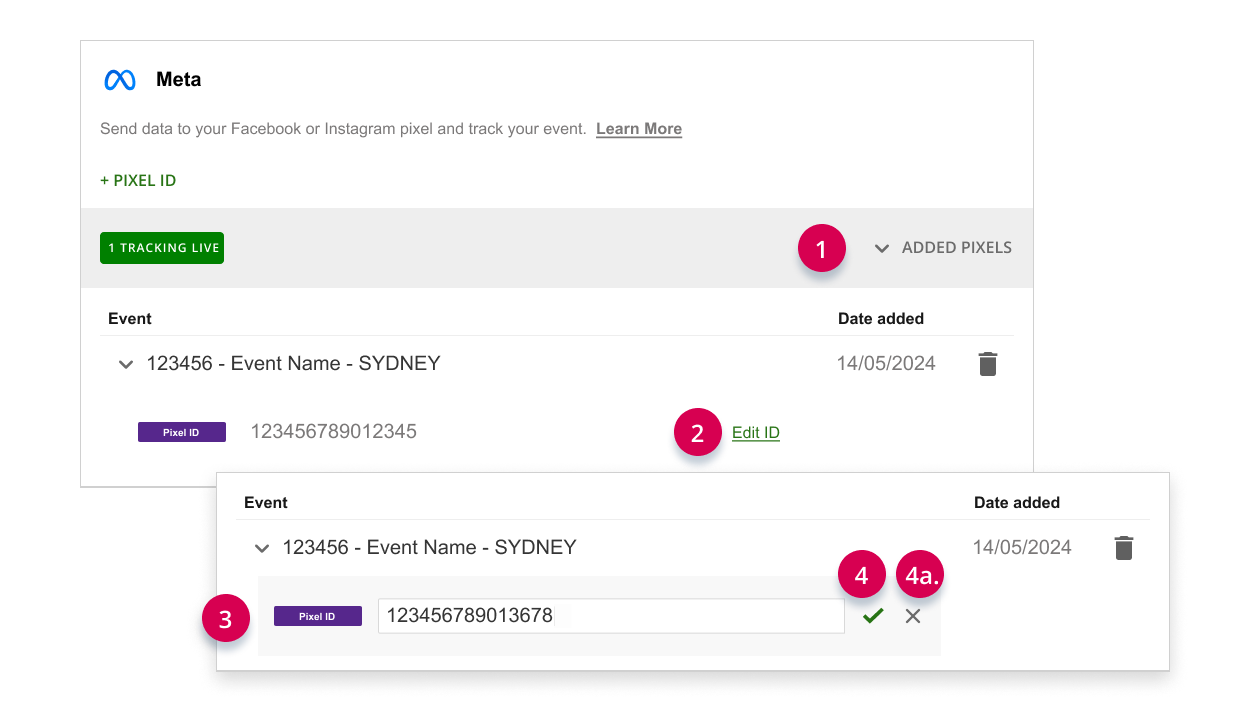
Task: Collapse the Added Pixels section
Action: click(x=943, y=248)
